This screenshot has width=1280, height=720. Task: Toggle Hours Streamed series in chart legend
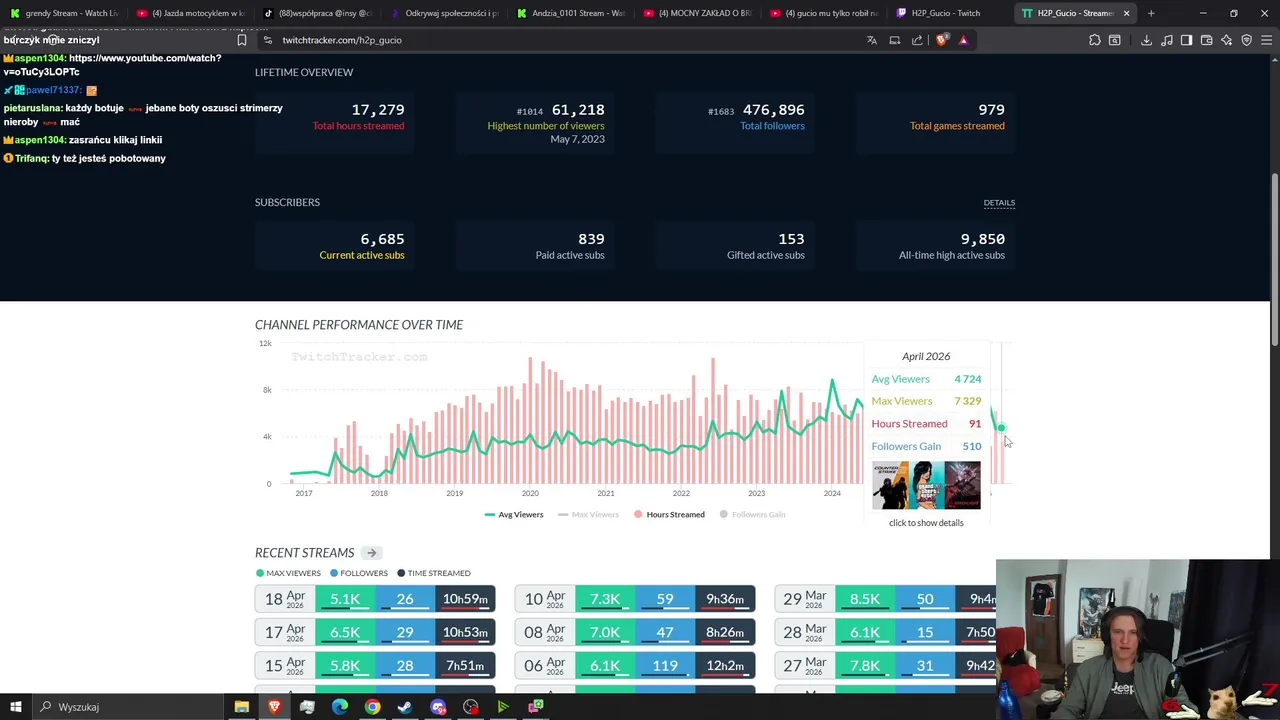pyautogui.click(x=669, y=514)
